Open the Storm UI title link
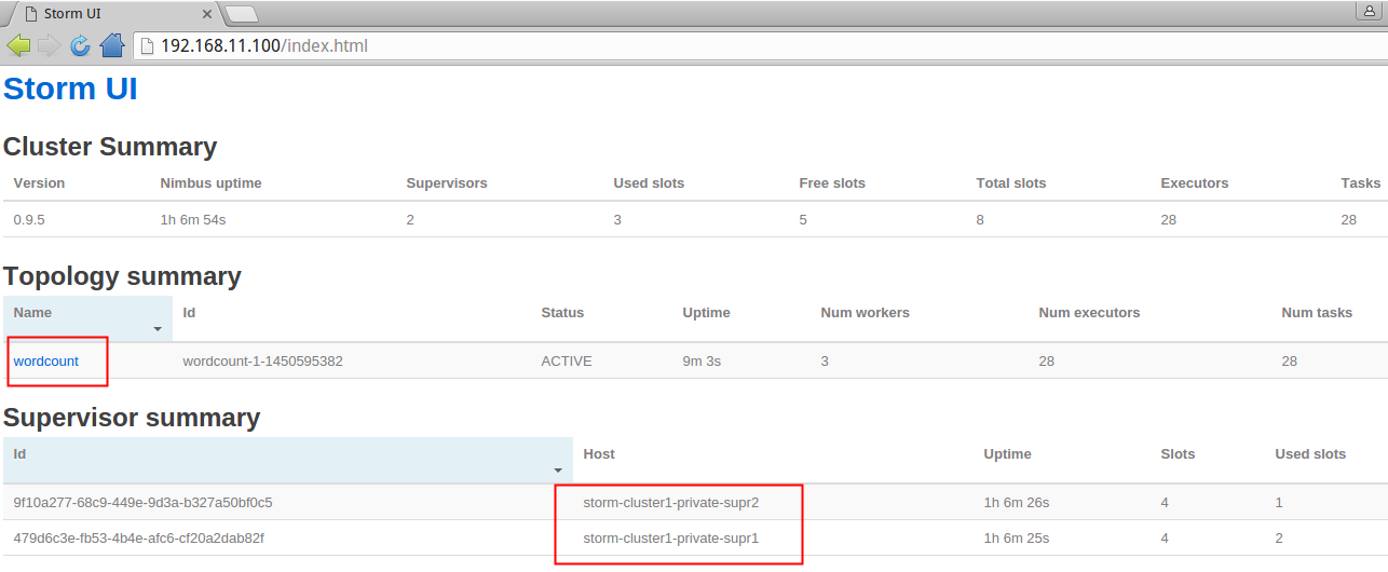The height and width of the screenshot is (572, 1388). pos(70,89)
